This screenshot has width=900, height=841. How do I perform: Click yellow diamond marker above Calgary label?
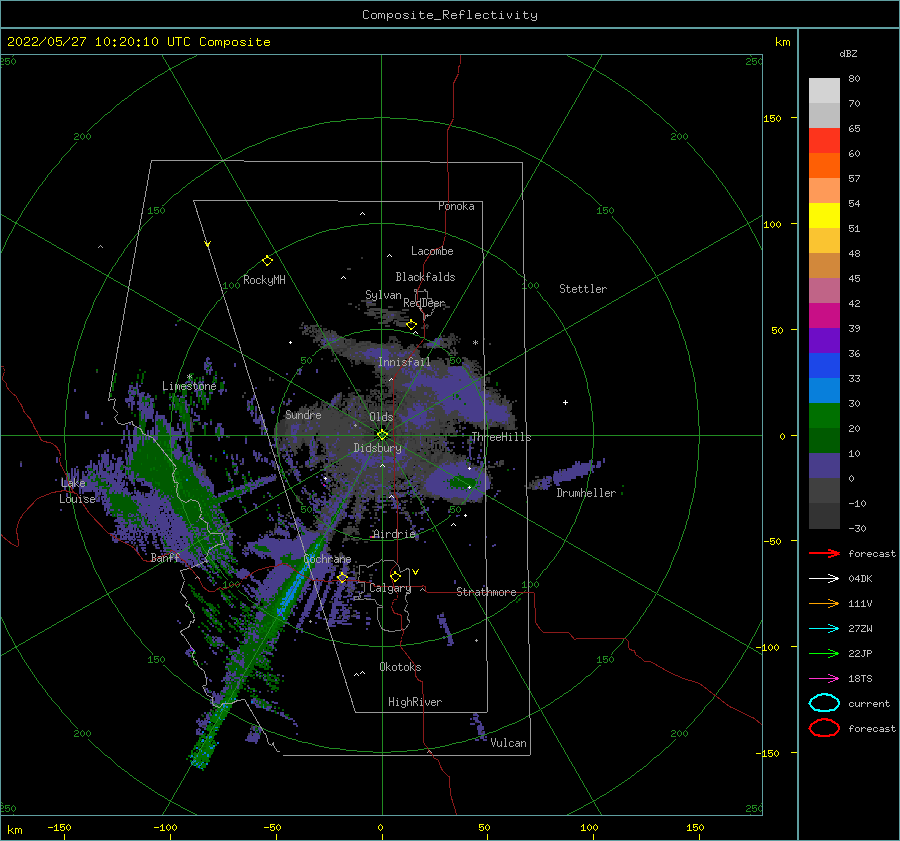395,576
